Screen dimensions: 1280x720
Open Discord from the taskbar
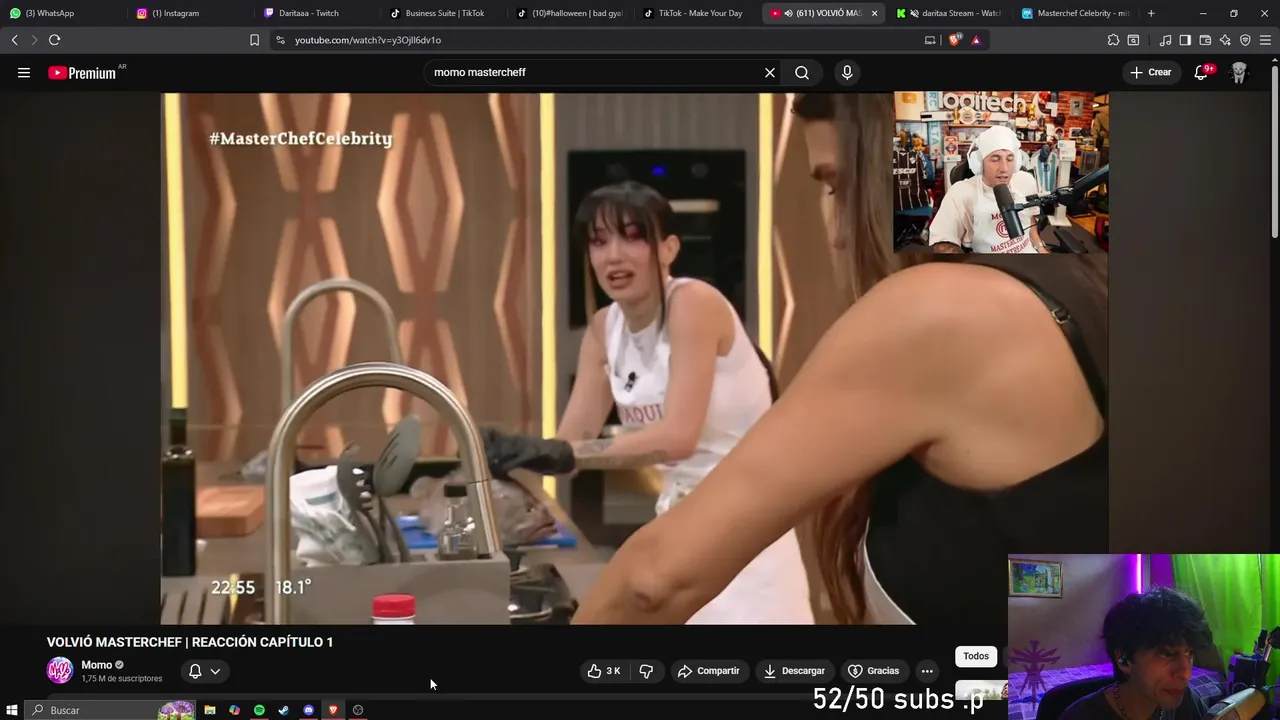point(309,710)
